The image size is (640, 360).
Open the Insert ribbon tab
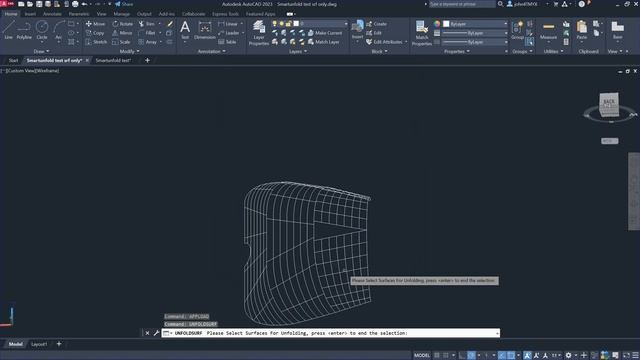click(x=30, y=14)
